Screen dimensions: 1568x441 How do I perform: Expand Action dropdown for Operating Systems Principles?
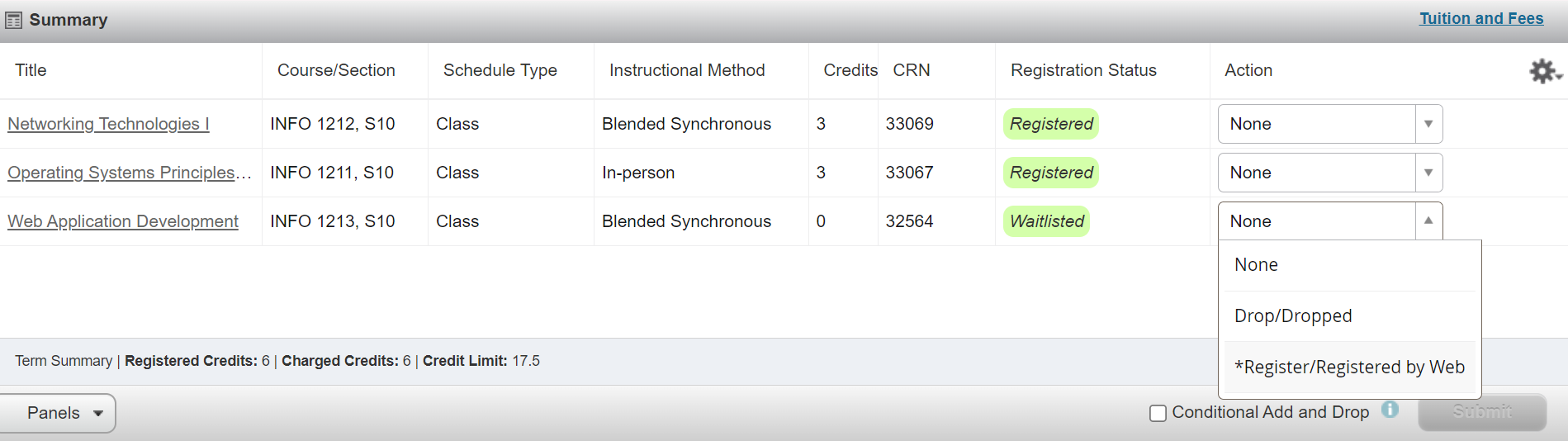coord(1330,173)
